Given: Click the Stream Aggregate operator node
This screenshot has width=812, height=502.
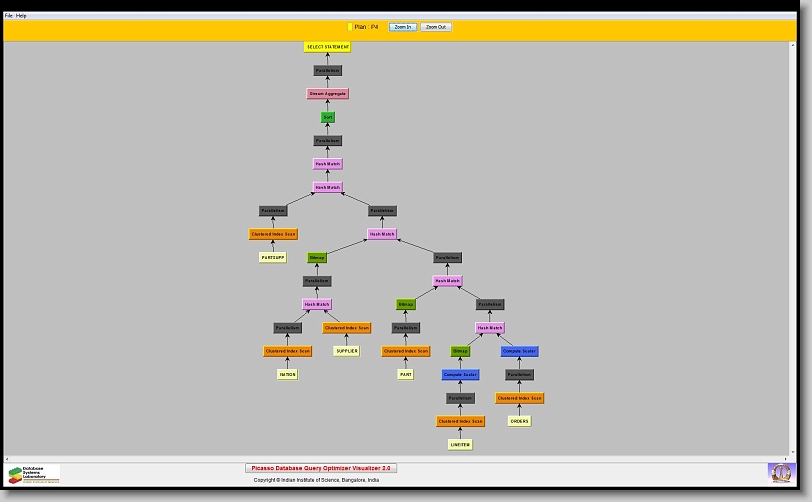Looking at the screenshot, I should [x=327, y=93].
